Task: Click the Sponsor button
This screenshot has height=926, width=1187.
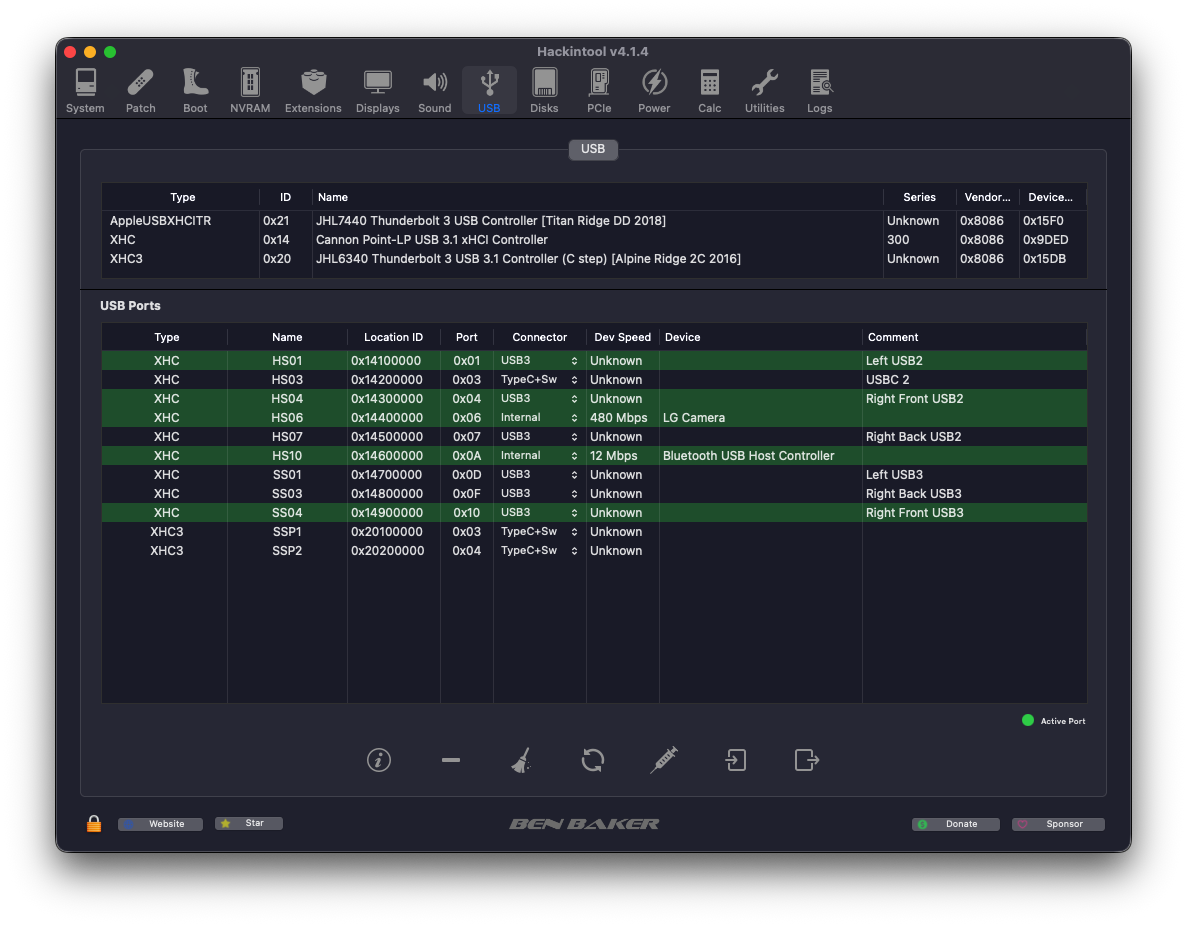Action: [x=1058, y=824]
